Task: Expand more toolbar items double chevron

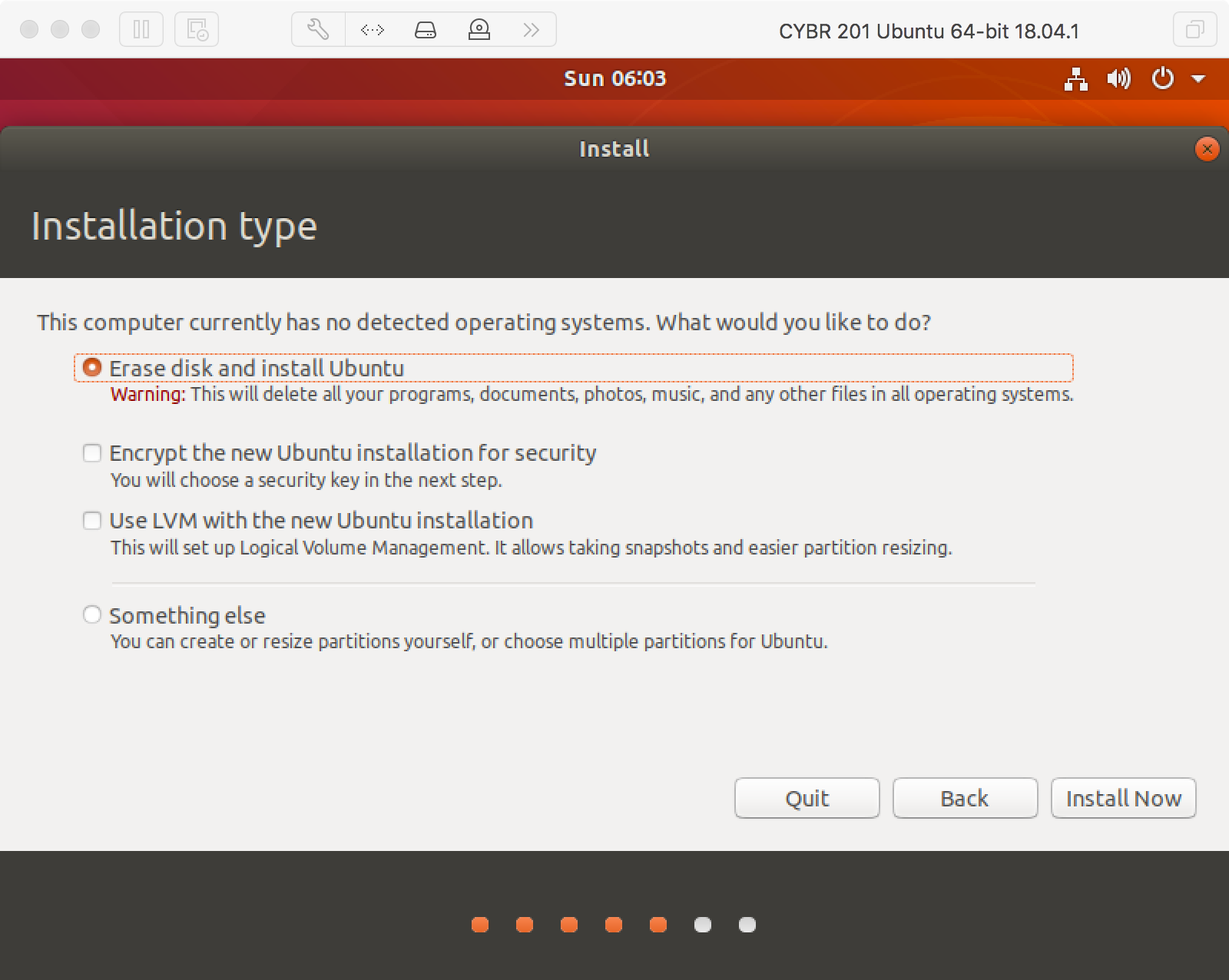Action: click(531, 30)
